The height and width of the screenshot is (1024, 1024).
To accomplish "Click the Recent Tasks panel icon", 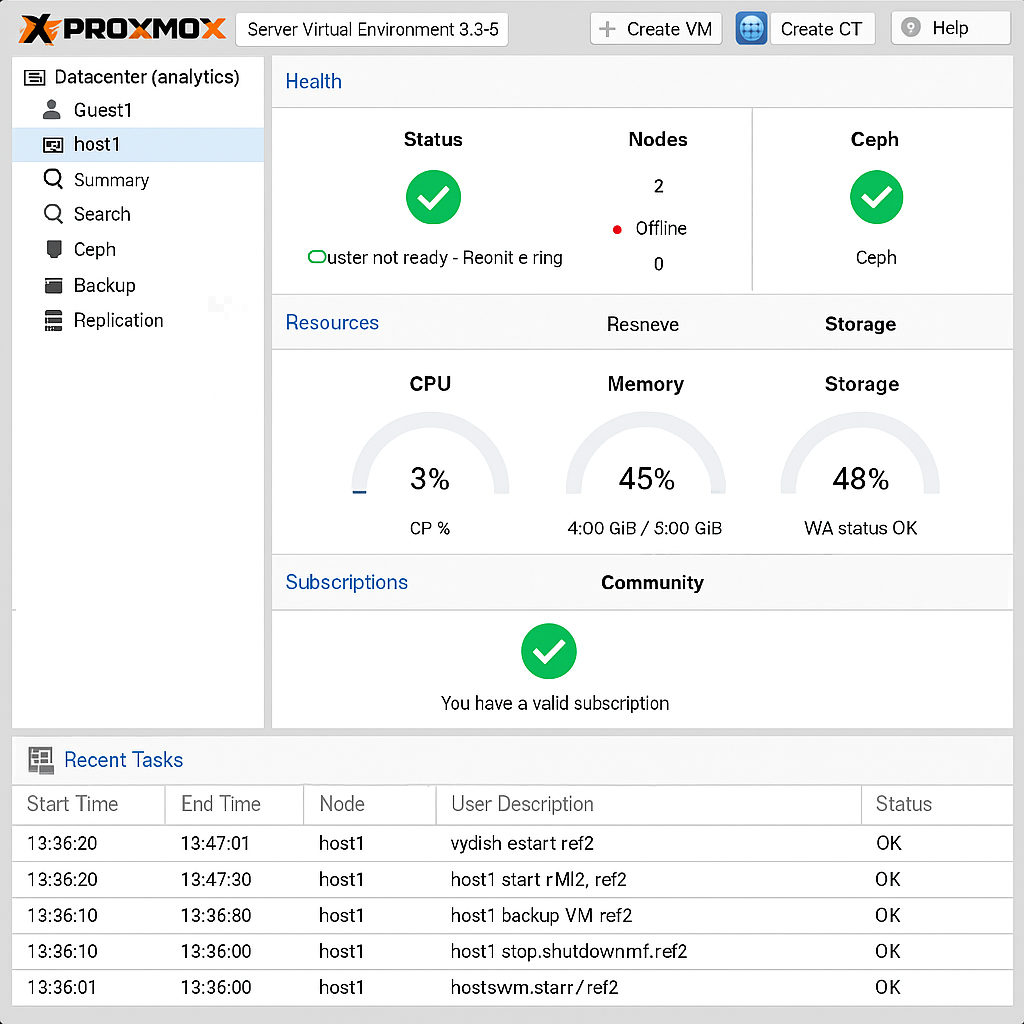I will (41, 760).
